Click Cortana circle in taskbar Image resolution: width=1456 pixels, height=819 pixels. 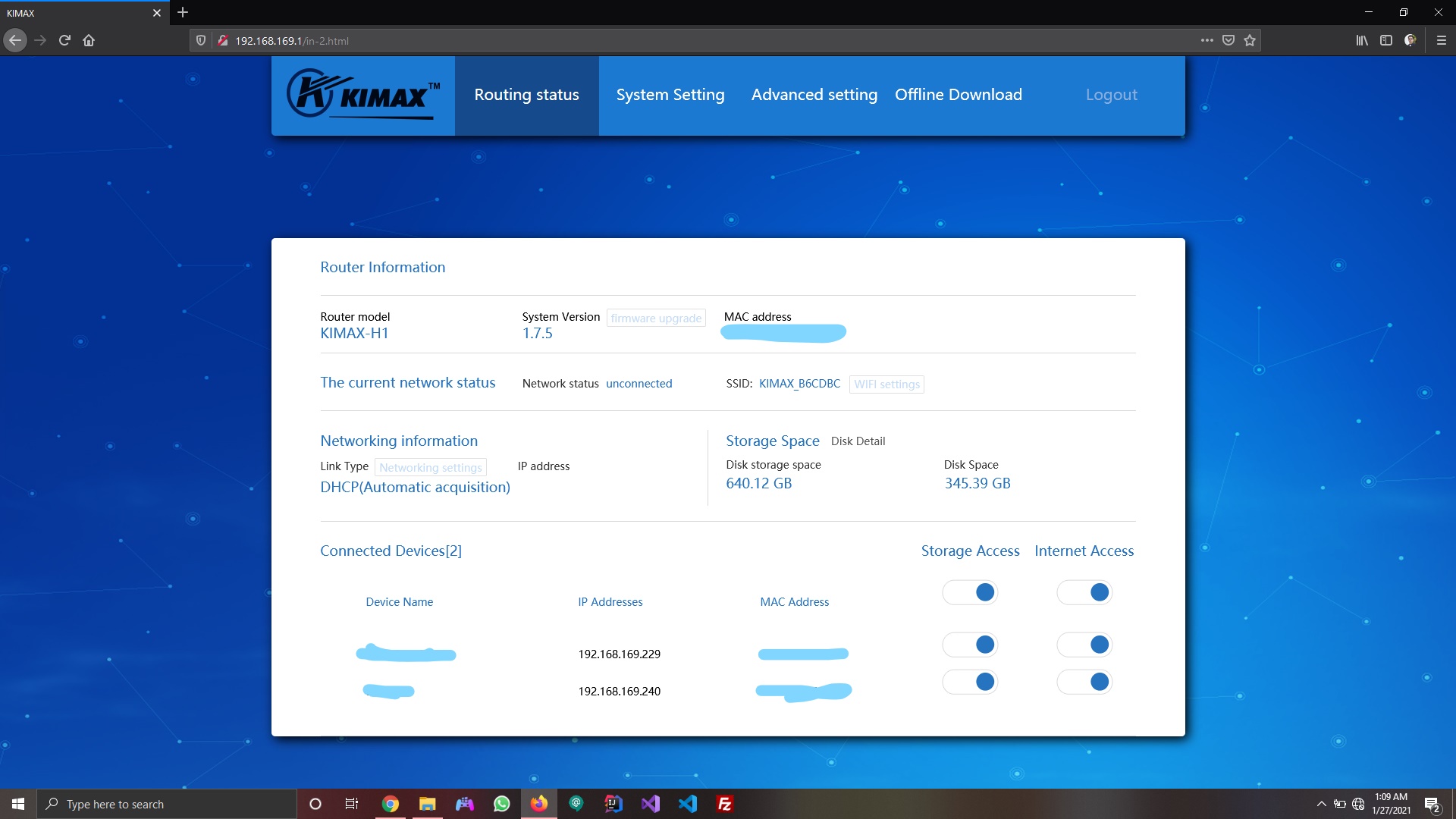(x=315, y=804)
